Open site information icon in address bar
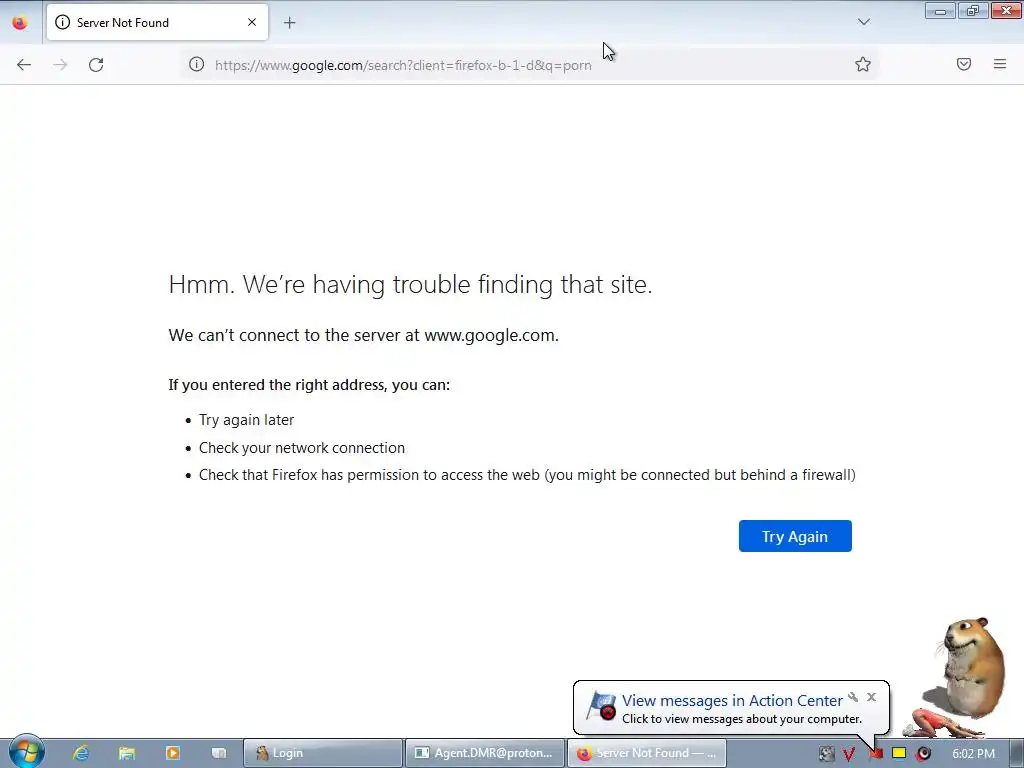Screen dimensions: 1024x768 point(197,64)
